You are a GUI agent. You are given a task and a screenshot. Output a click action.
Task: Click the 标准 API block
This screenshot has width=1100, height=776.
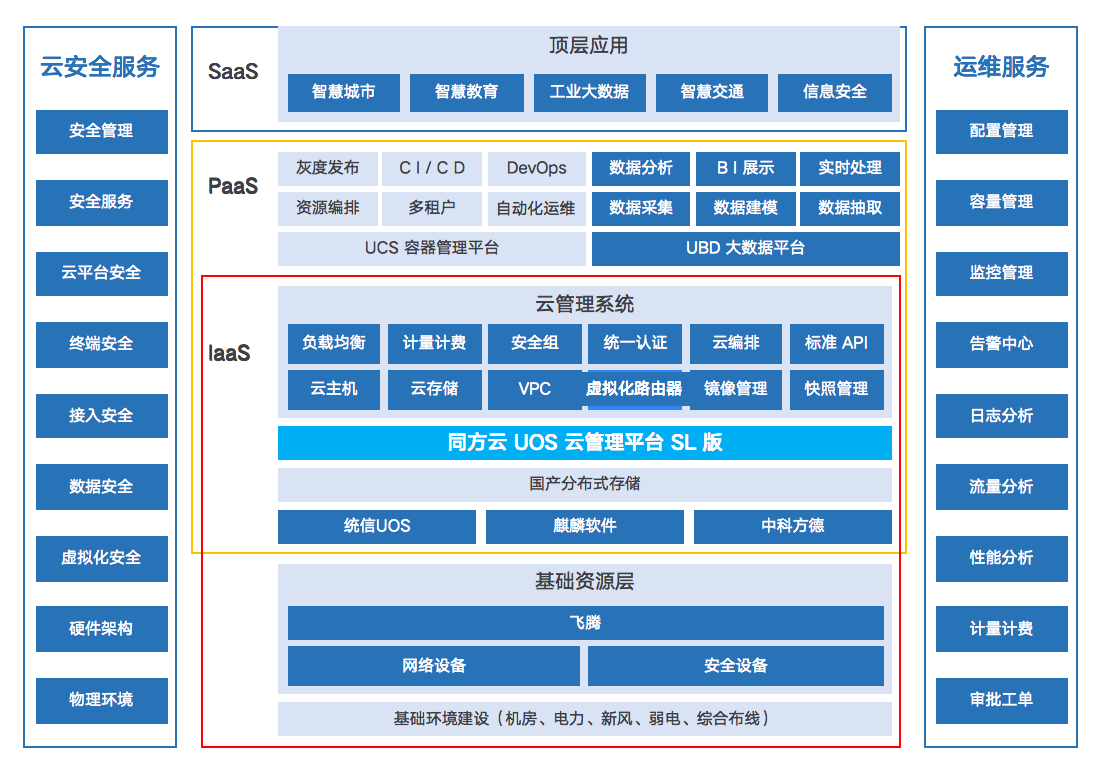[836, 343]
